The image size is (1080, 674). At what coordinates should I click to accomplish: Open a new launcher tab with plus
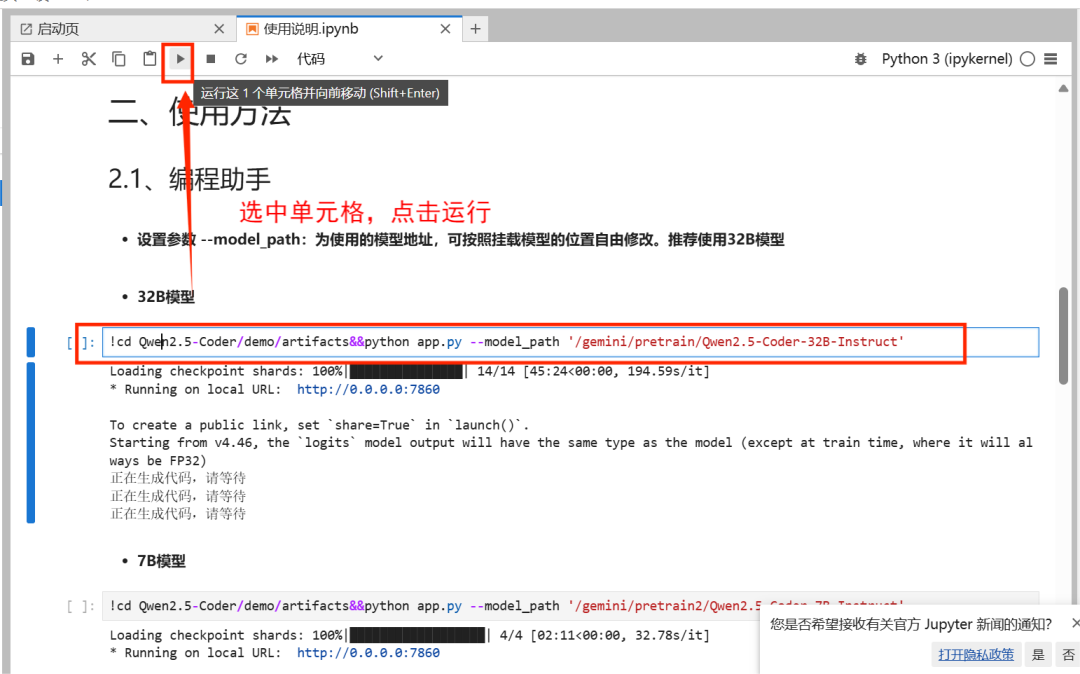coord(475,29)
